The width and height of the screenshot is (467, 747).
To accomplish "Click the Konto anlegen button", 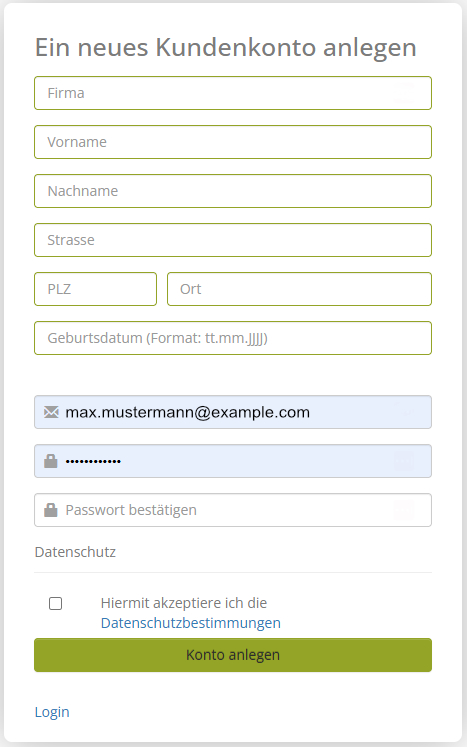I will click(x=233, y=655).
